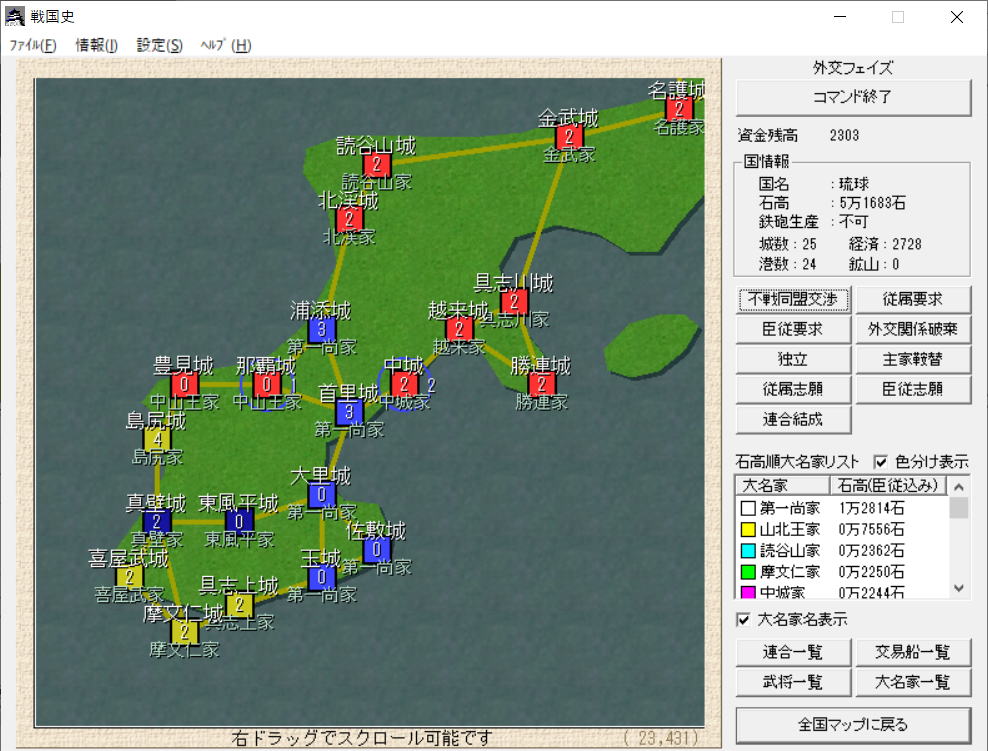Click the 勝連城 castle icon
The width and height of the screenshot is (988, 751).
click(541, 384)
